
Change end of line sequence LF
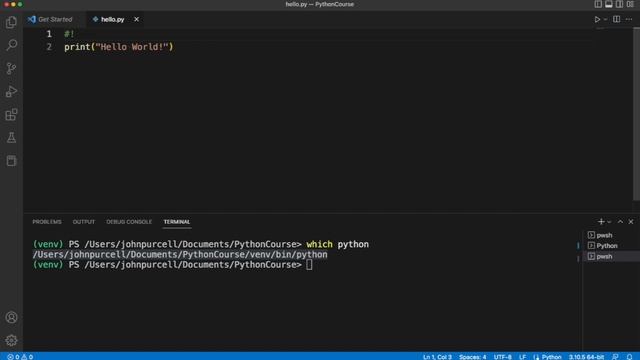pos(522,357)
